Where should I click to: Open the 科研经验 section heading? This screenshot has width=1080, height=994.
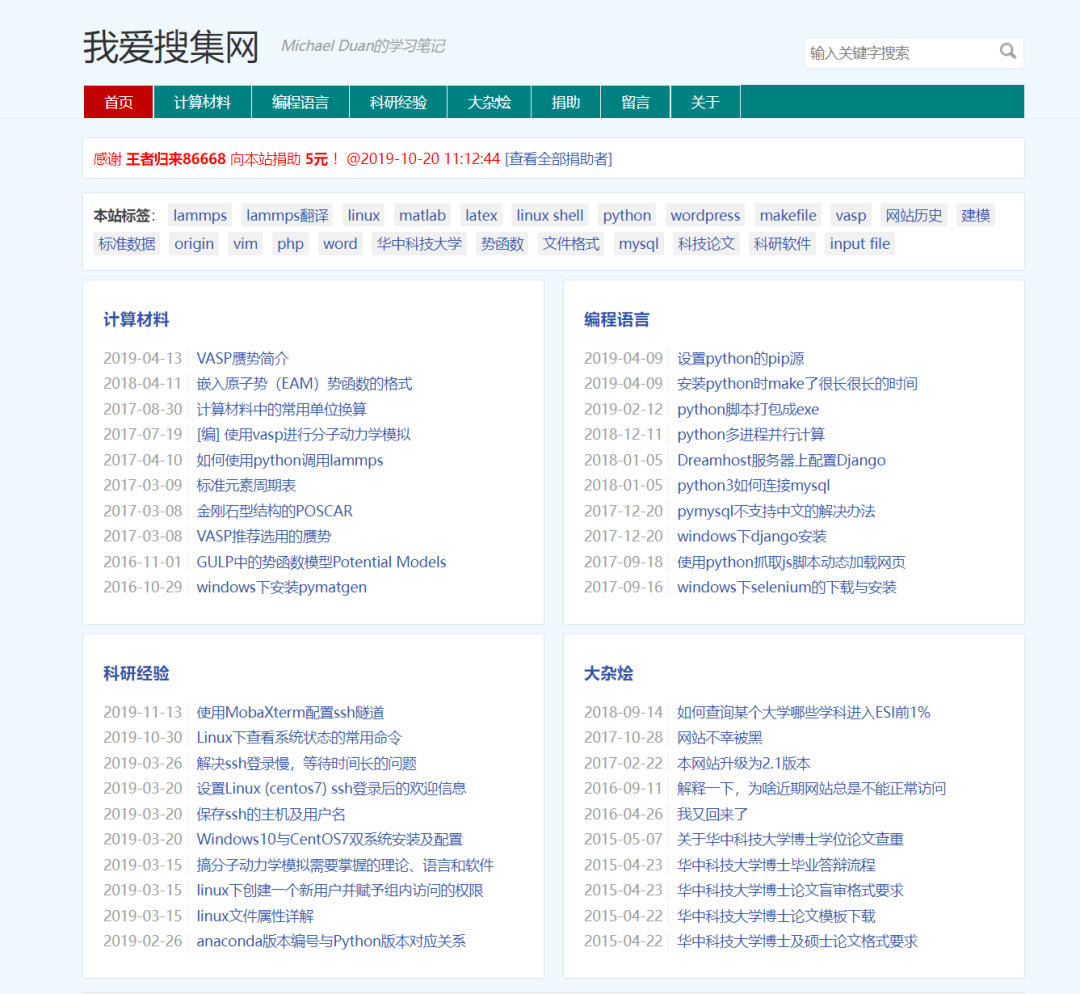tap(136, 674)
